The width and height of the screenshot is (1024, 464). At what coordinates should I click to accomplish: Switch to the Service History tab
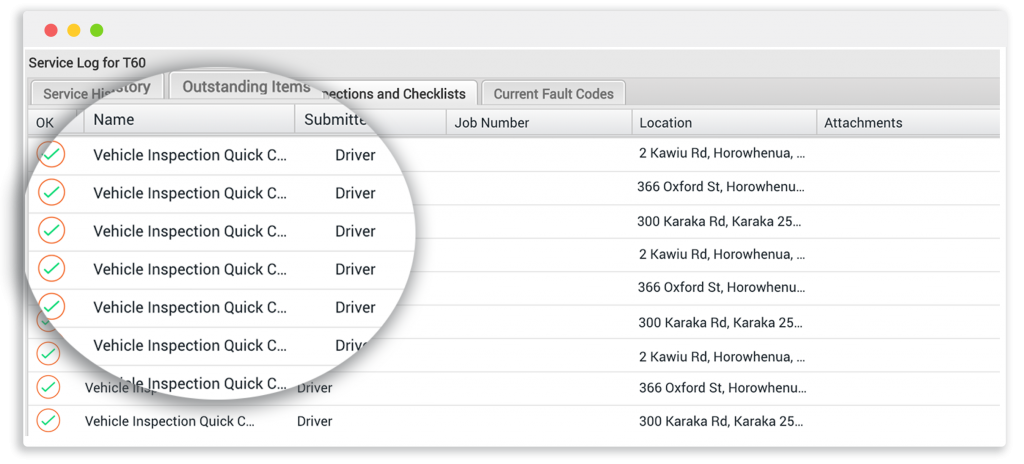click(x=97, y=91)
